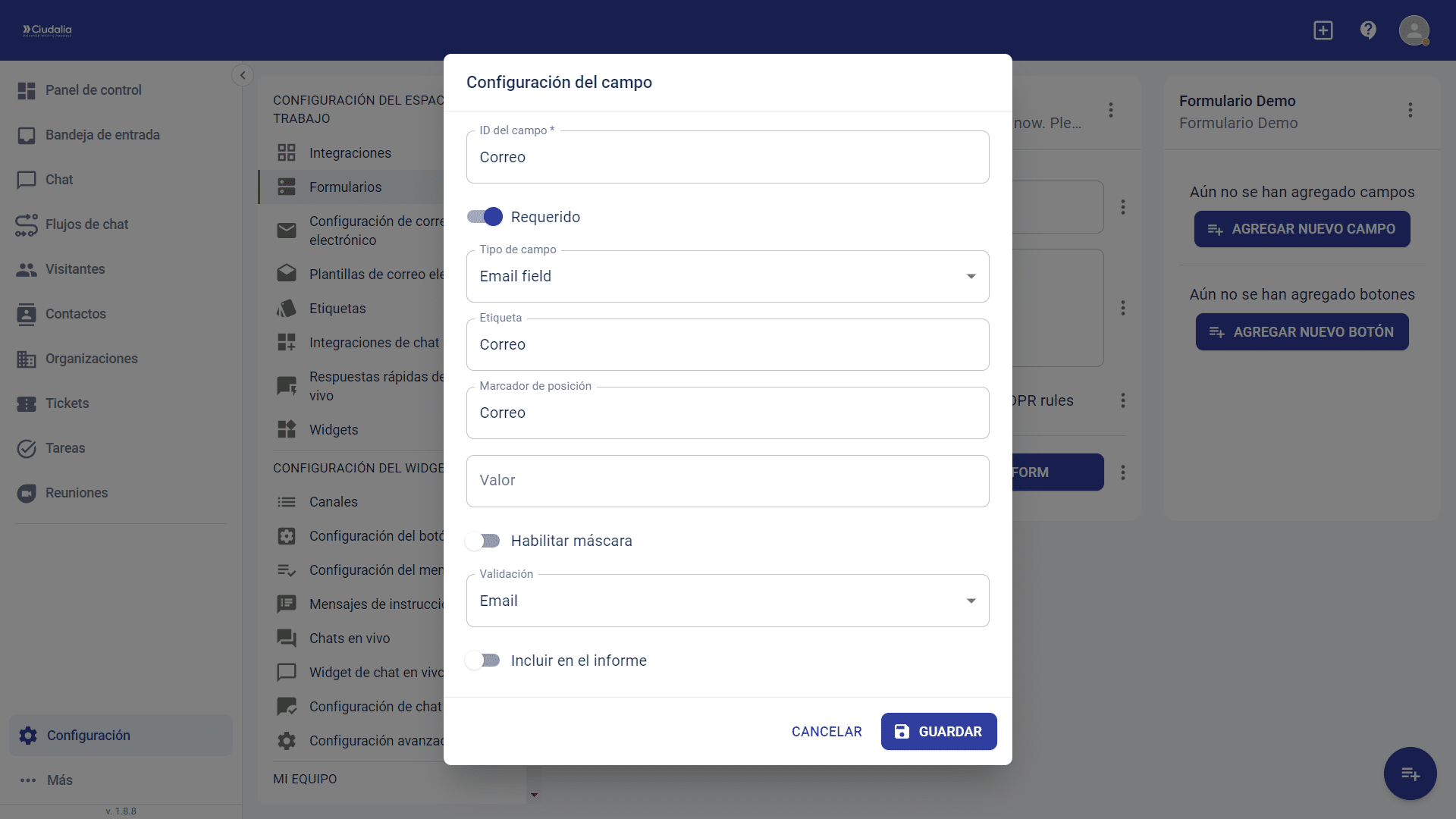
Task: Open the user profile avatar
Action: (1414, 30)
